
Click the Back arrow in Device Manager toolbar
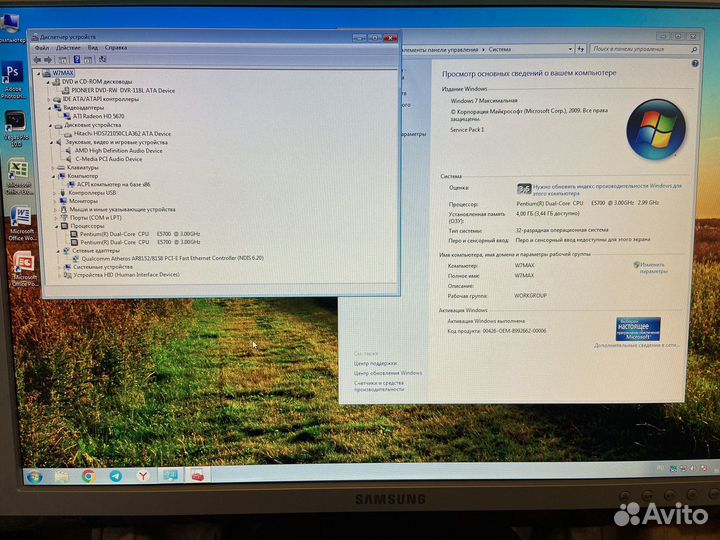pyautogui.click(x=37, y=60)
